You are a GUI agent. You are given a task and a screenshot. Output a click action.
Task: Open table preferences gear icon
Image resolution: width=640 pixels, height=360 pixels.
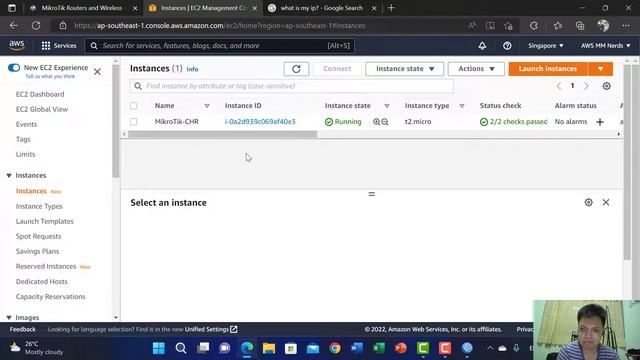607,86
